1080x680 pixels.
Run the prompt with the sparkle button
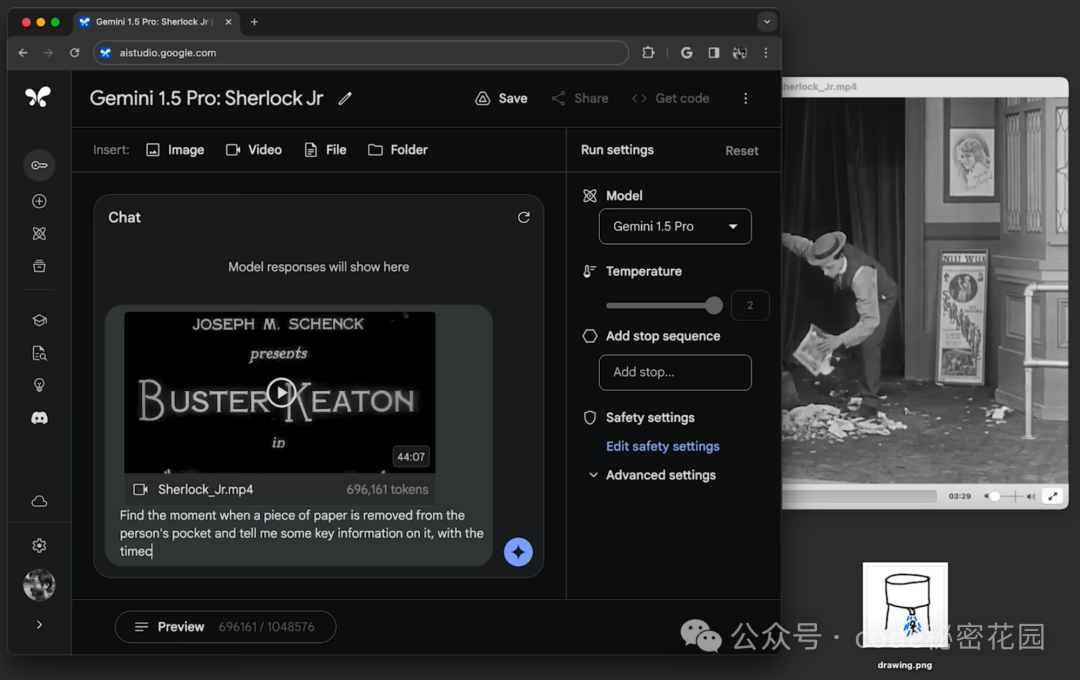518,552
